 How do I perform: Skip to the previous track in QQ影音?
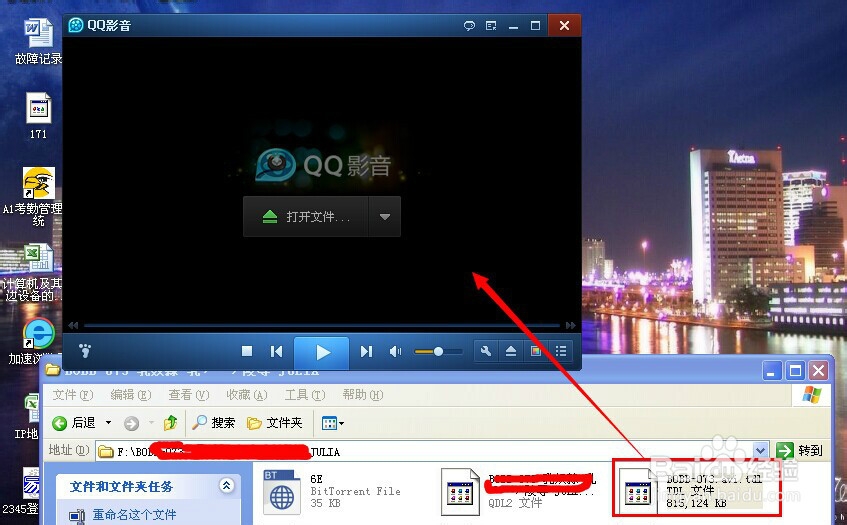(276, 352)
